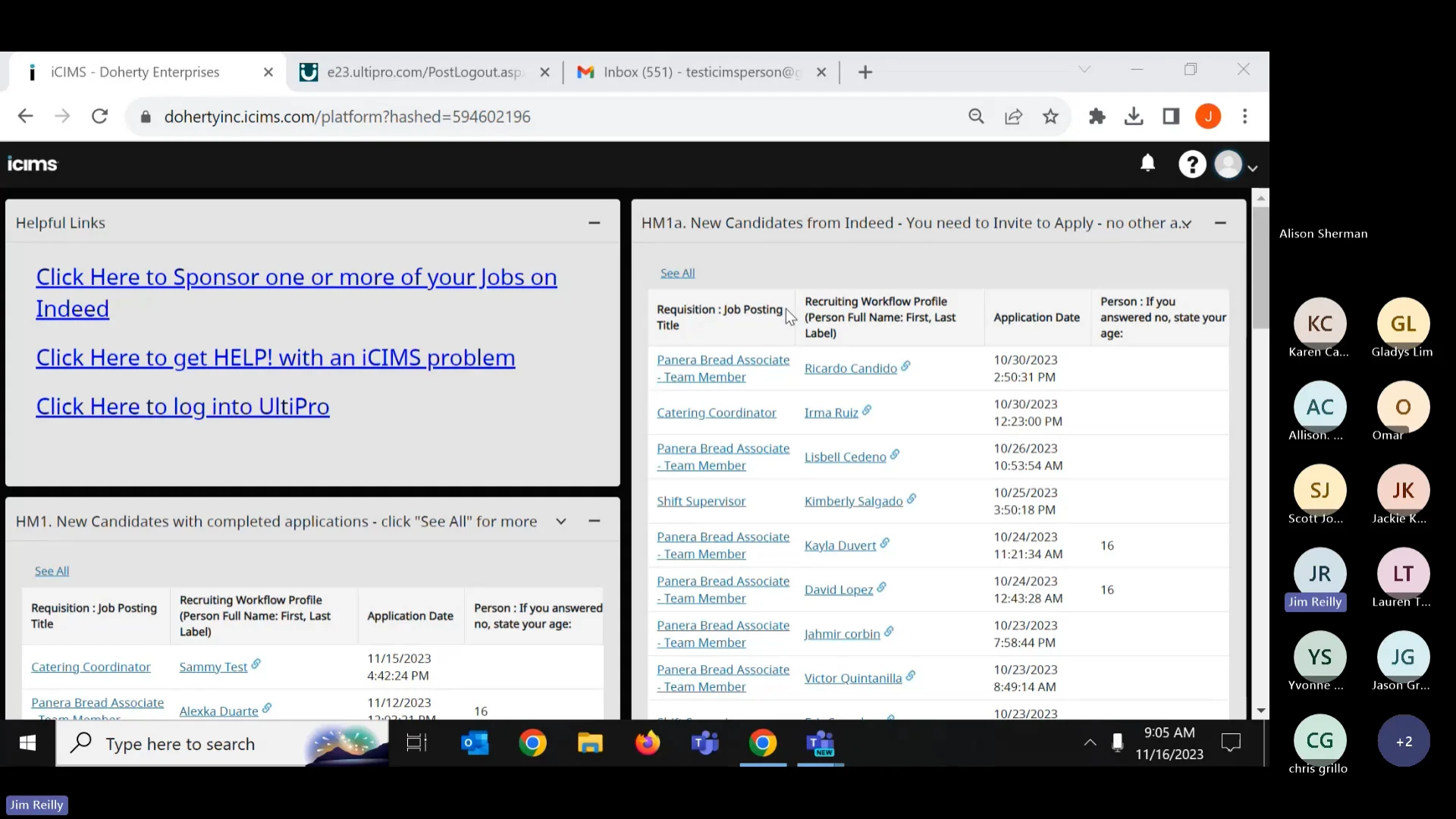Open the browser extensions puzzle icon

coord(1097,116)
